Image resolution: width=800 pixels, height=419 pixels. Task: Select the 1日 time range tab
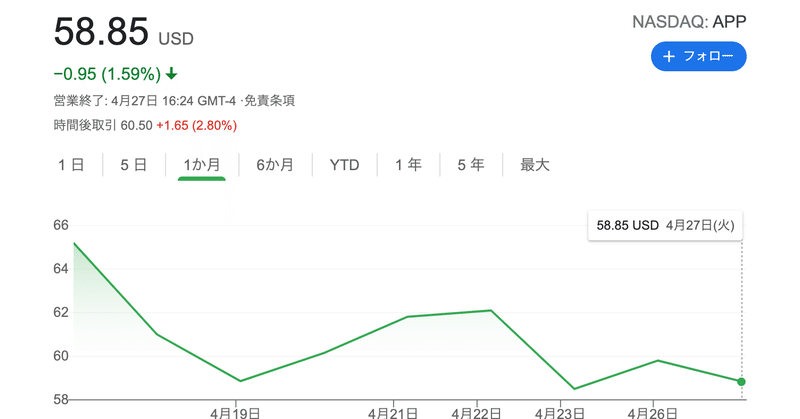[x=71, y=165]
